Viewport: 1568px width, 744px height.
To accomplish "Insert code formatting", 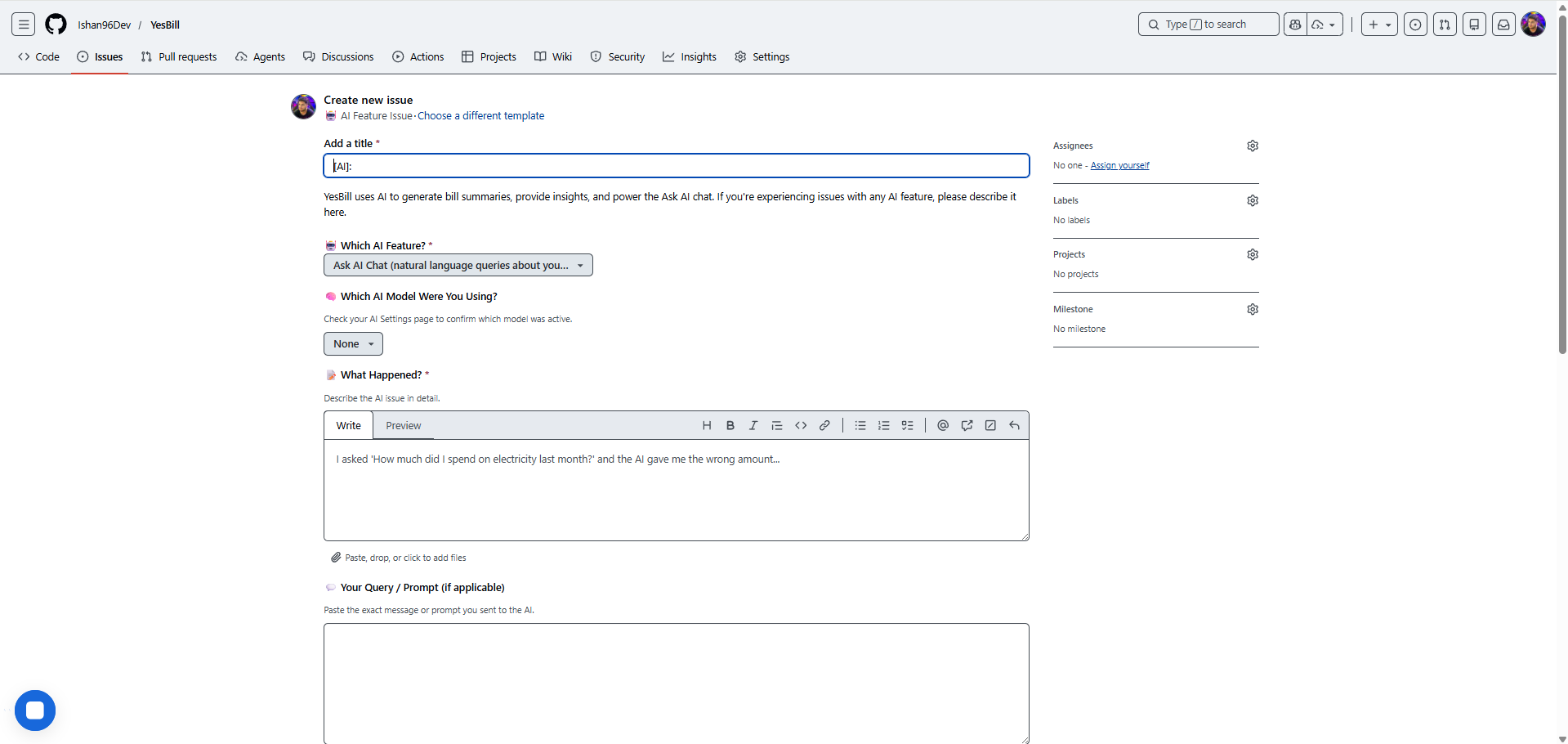I will (801, 425).
